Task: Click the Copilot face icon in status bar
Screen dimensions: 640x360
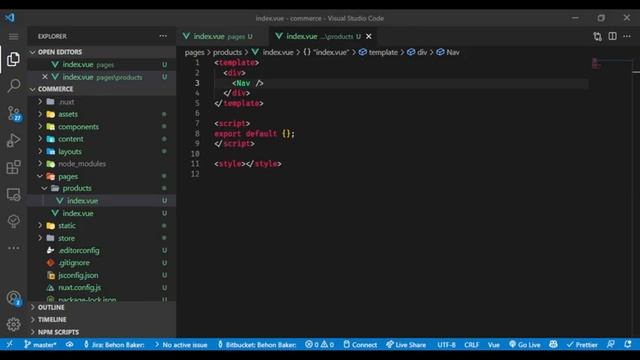Action: [x=553, y=344]
